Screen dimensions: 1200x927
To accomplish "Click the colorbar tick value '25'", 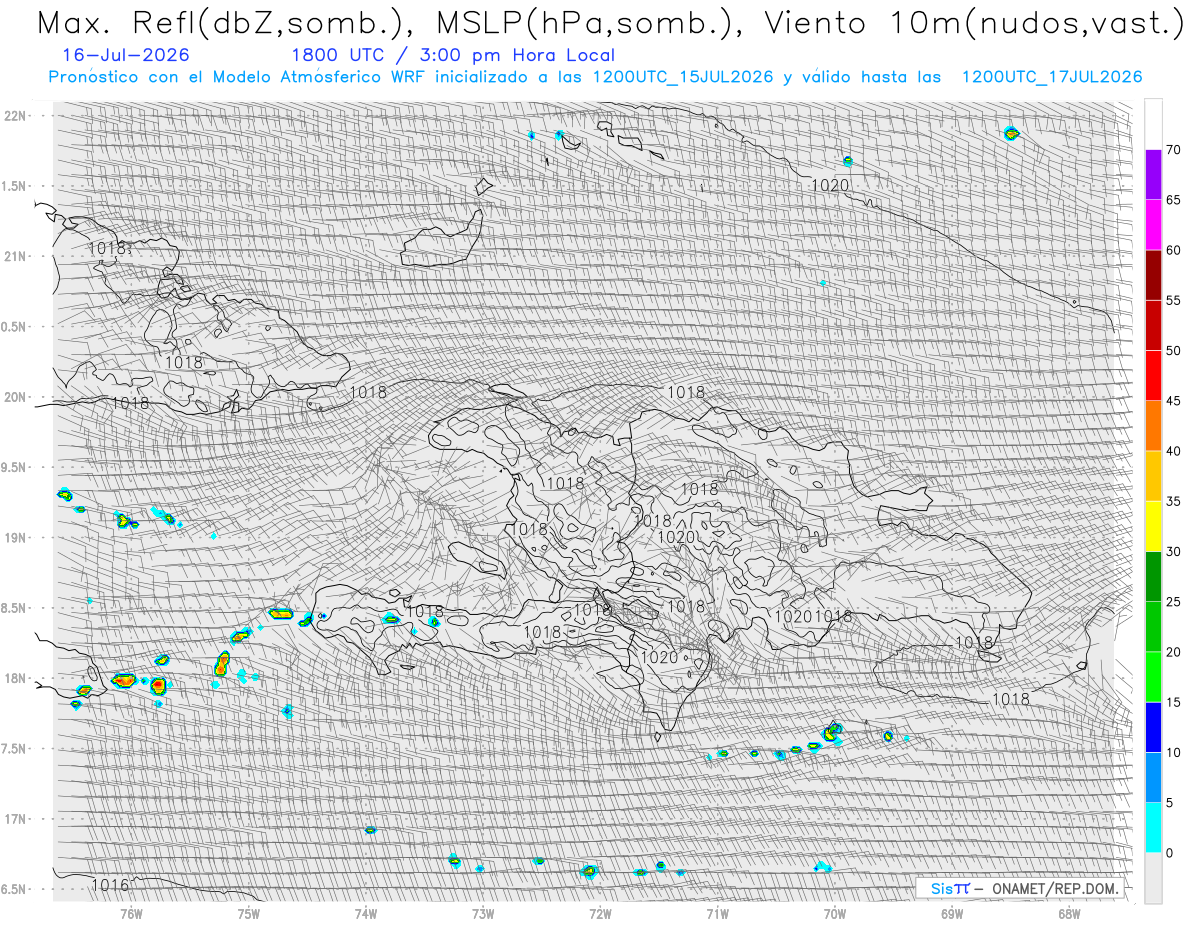I will [x=1174, y=602].
